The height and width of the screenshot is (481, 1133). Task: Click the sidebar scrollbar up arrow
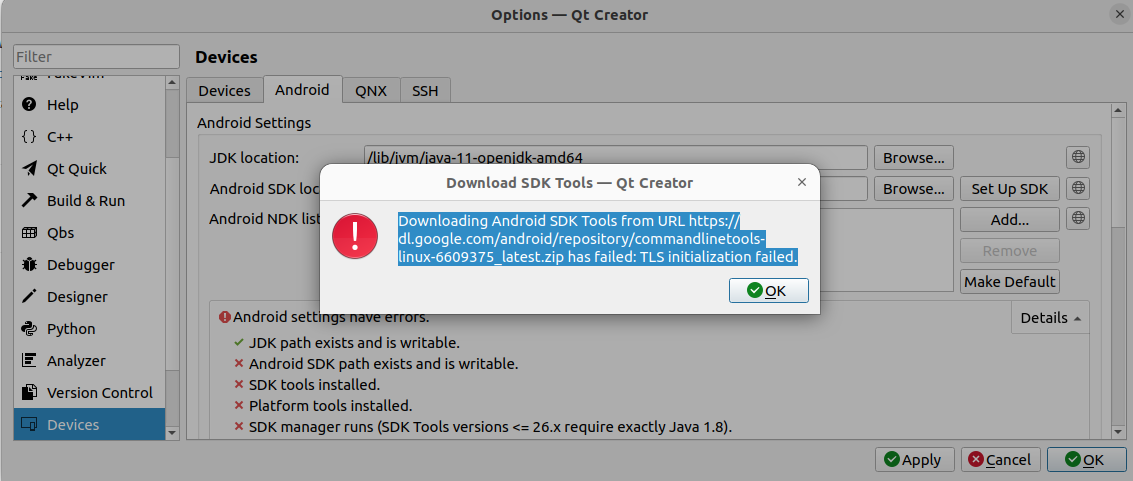tap(172, 82)
